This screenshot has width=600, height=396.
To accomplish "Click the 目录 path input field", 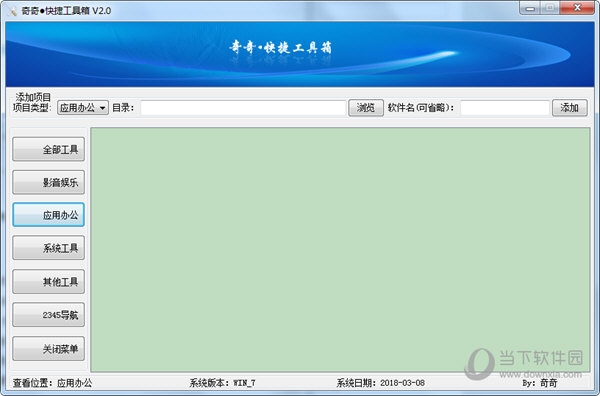I will pyautogui.click(x=243, y=108).
